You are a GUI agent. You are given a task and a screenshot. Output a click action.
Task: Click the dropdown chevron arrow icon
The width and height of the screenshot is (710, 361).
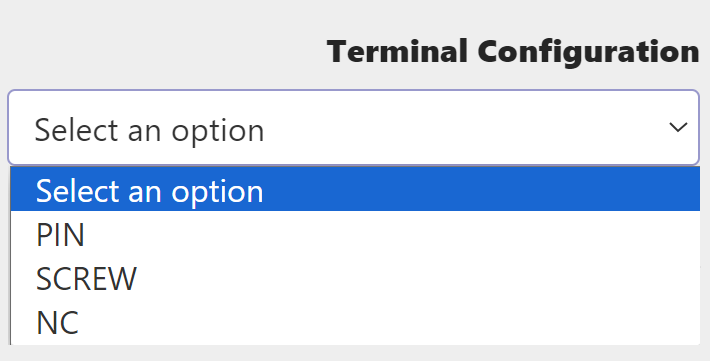click(678, 127)
